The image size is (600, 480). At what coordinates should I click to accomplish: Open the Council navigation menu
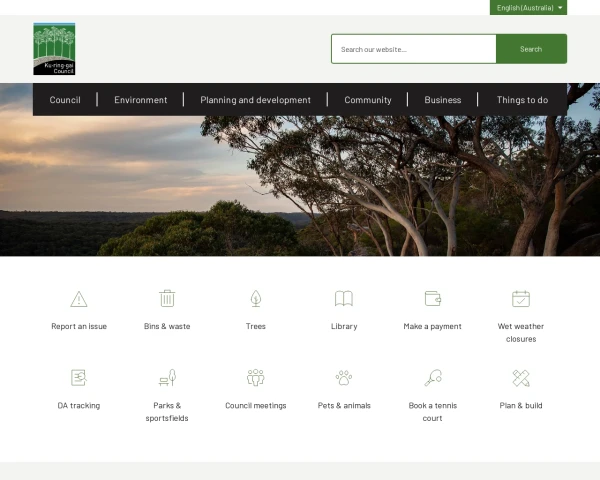65,100
